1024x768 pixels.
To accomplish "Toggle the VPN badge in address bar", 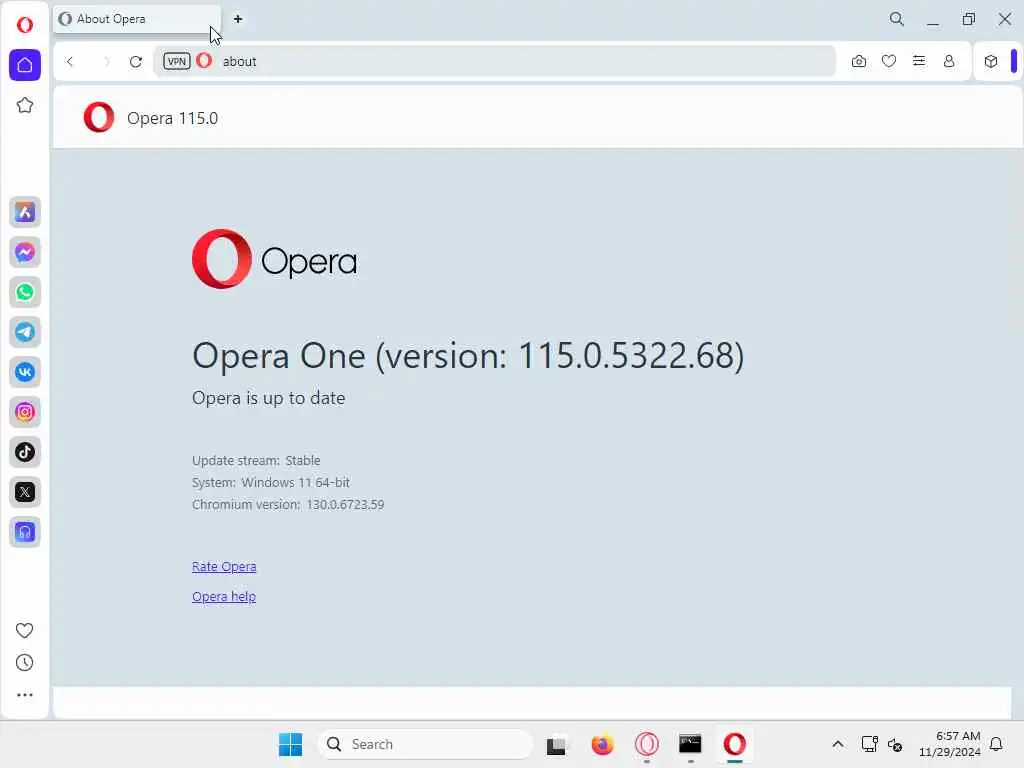I will pyautogui.click(x=176, y=61).
